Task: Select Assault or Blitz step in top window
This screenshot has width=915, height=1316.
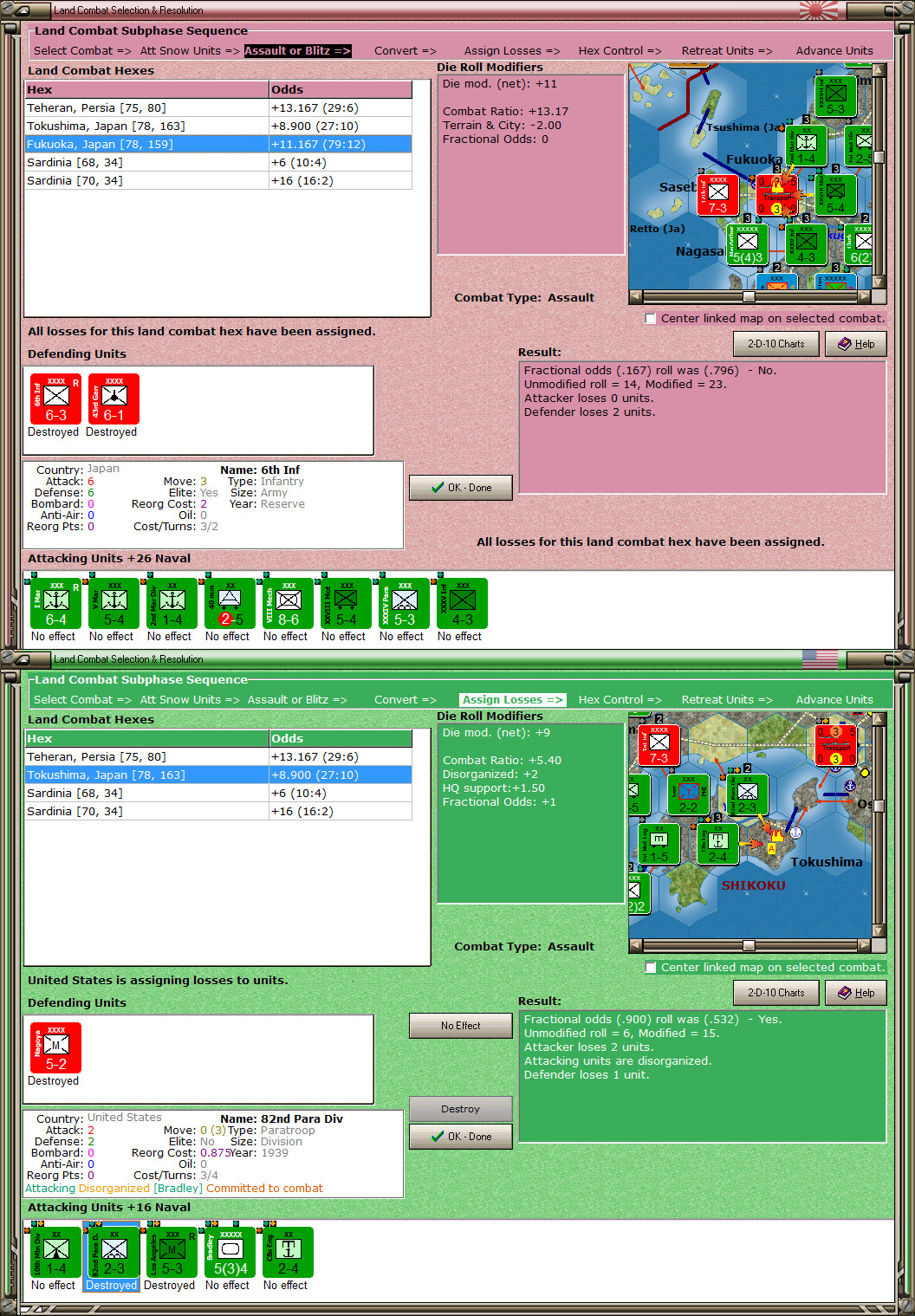Action: [x=297, y=51]
